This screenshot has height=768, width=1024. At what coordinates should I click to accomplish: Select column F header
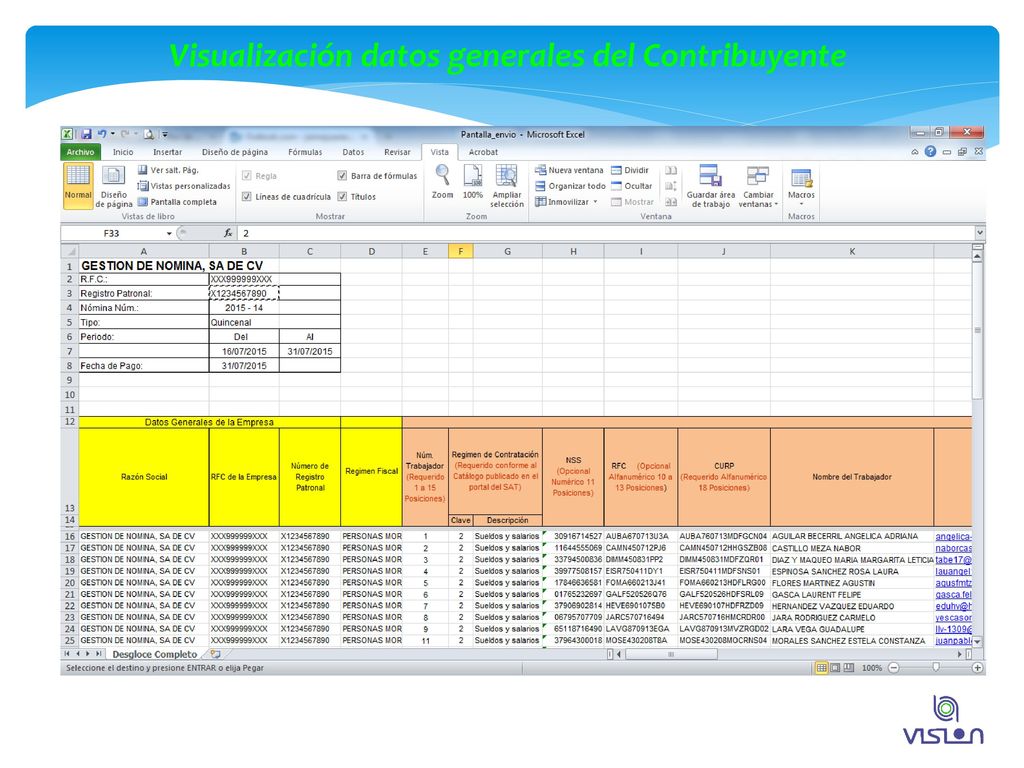[x=460, y=251]
